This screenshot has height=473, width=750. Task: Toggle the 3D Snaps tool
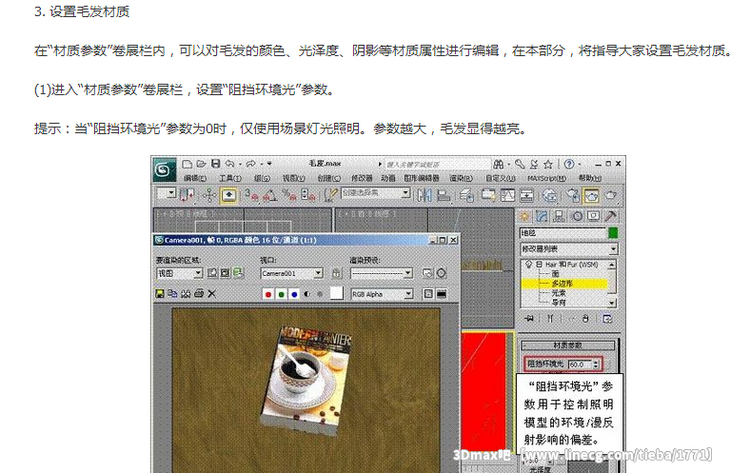pyautogui.click(x=251, y=195)
